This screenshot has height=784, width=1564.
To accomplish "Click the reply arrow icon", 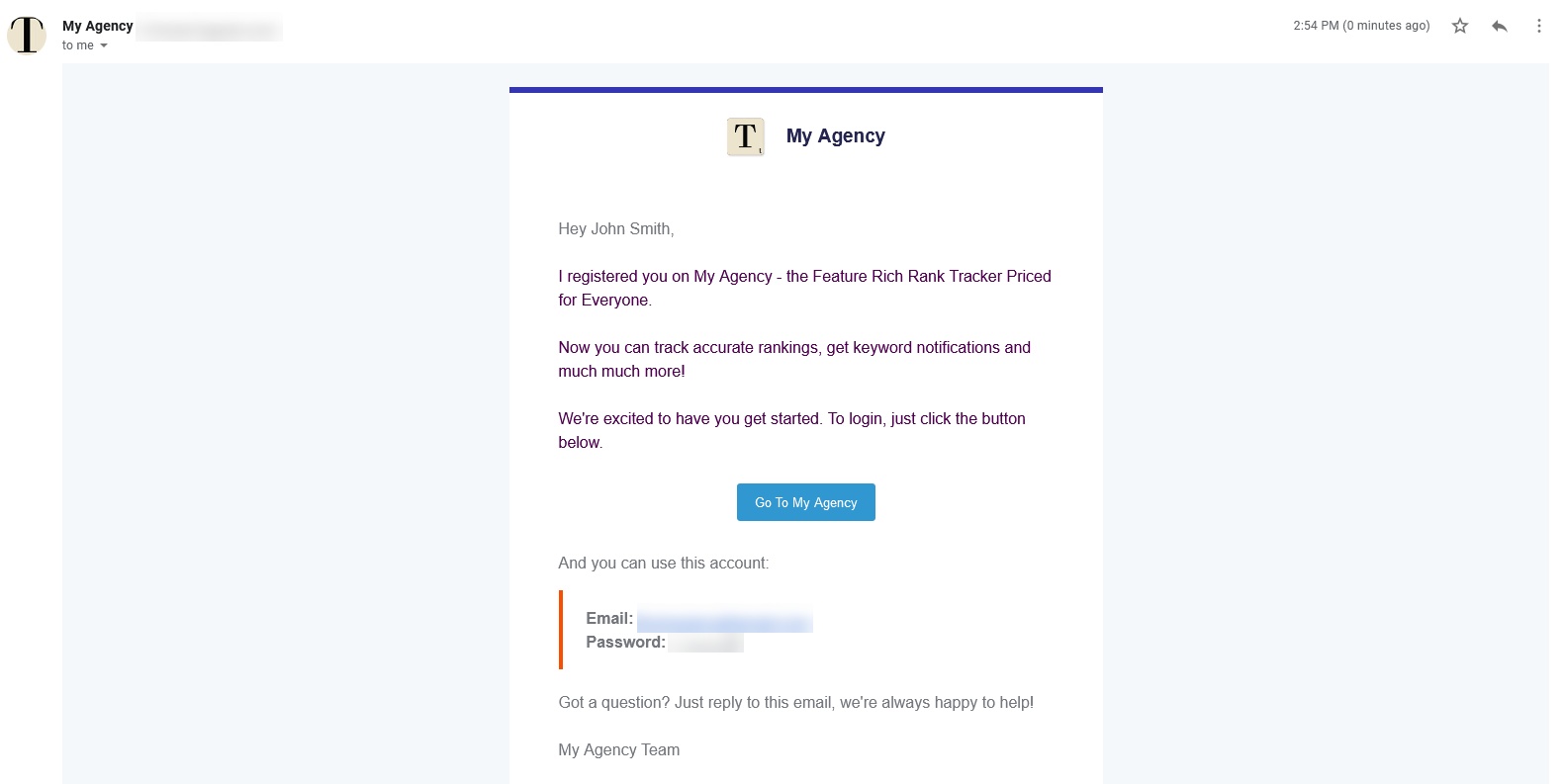I will pyautogui.click(x=1499, y=26).
